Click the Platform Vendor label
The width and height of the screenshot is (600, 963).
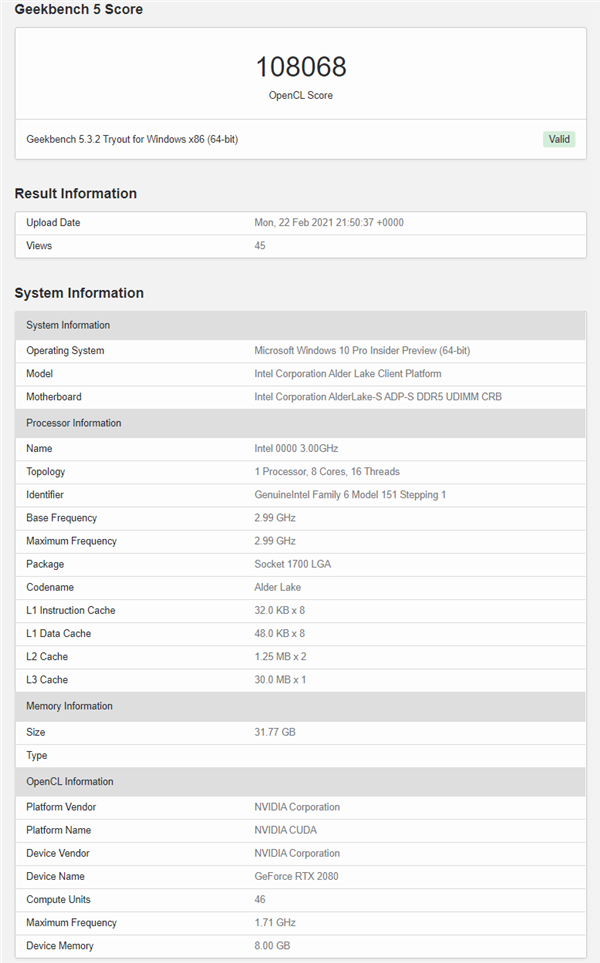(61, 807)
